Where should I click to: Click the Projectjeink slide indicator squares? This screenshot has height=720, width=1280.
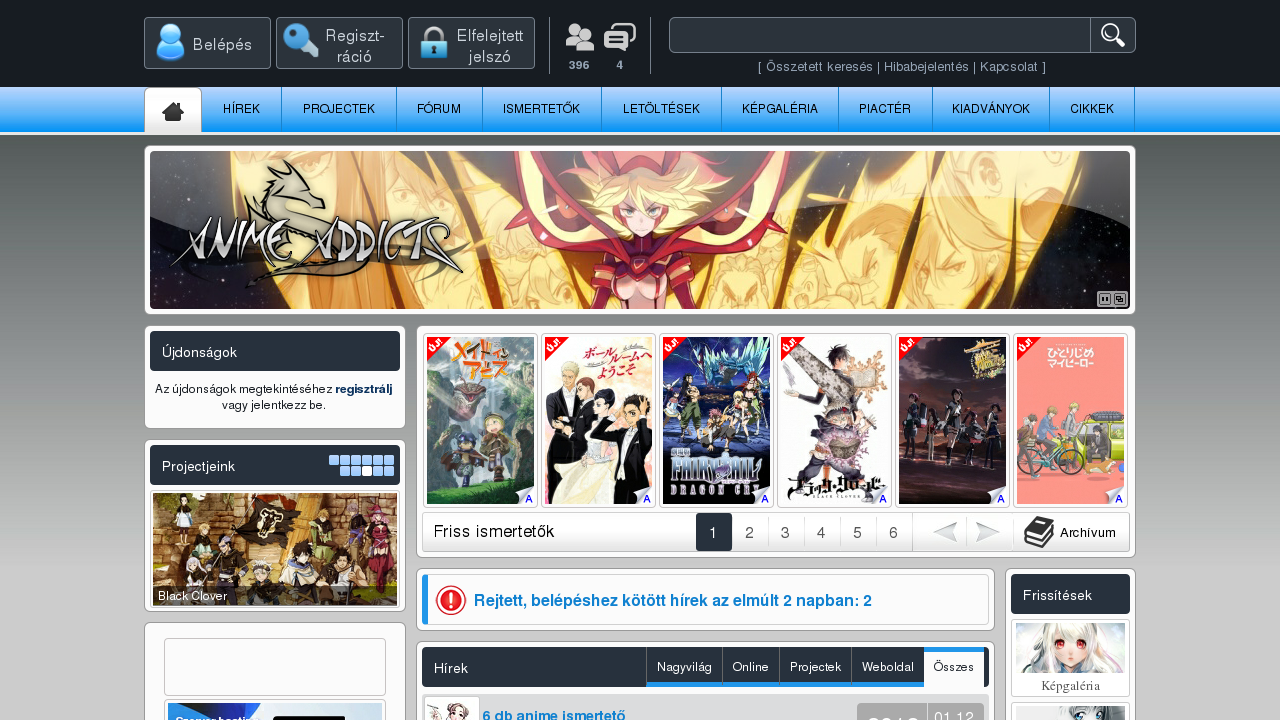coord(361,465)
